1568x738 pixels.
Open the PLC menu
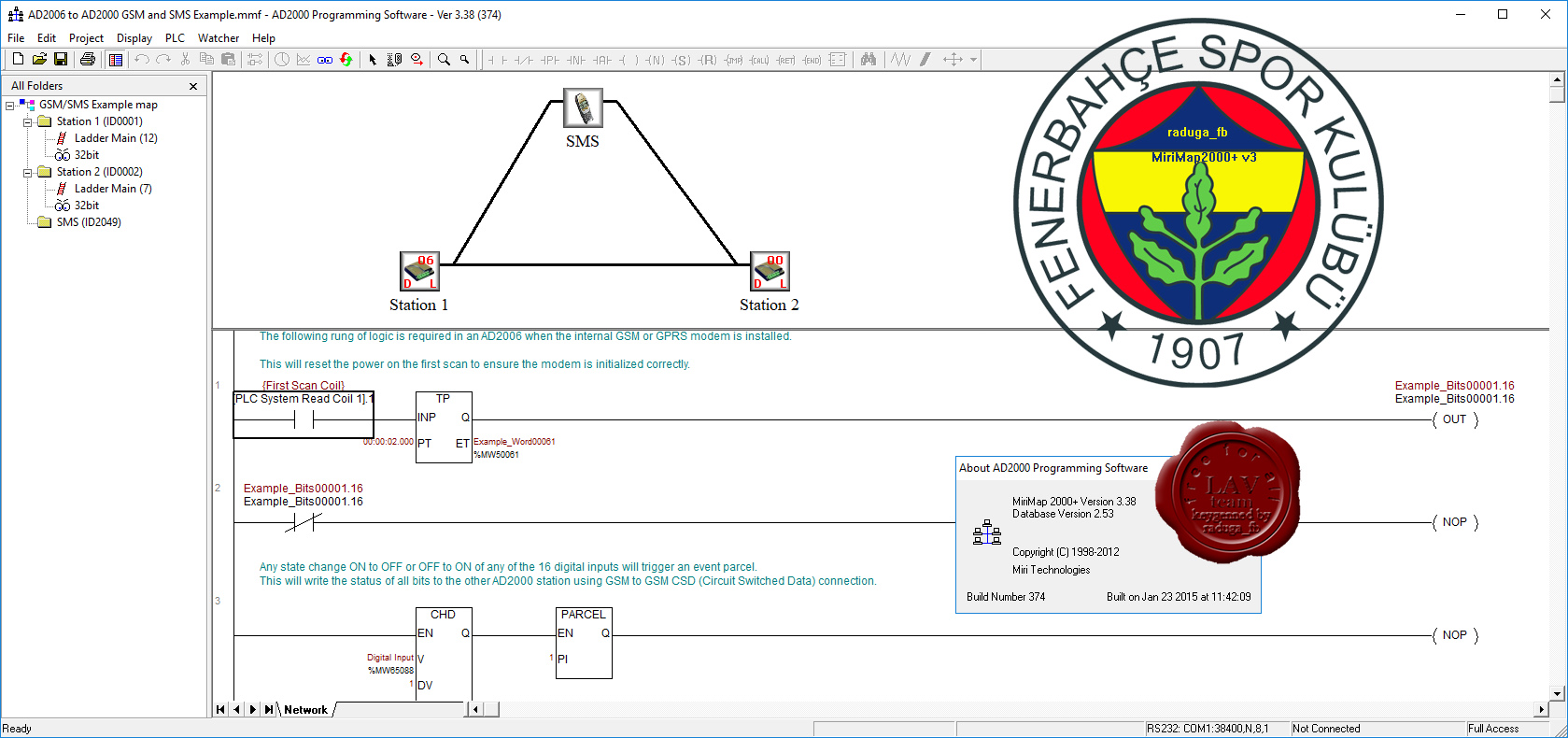coord(175,38)
